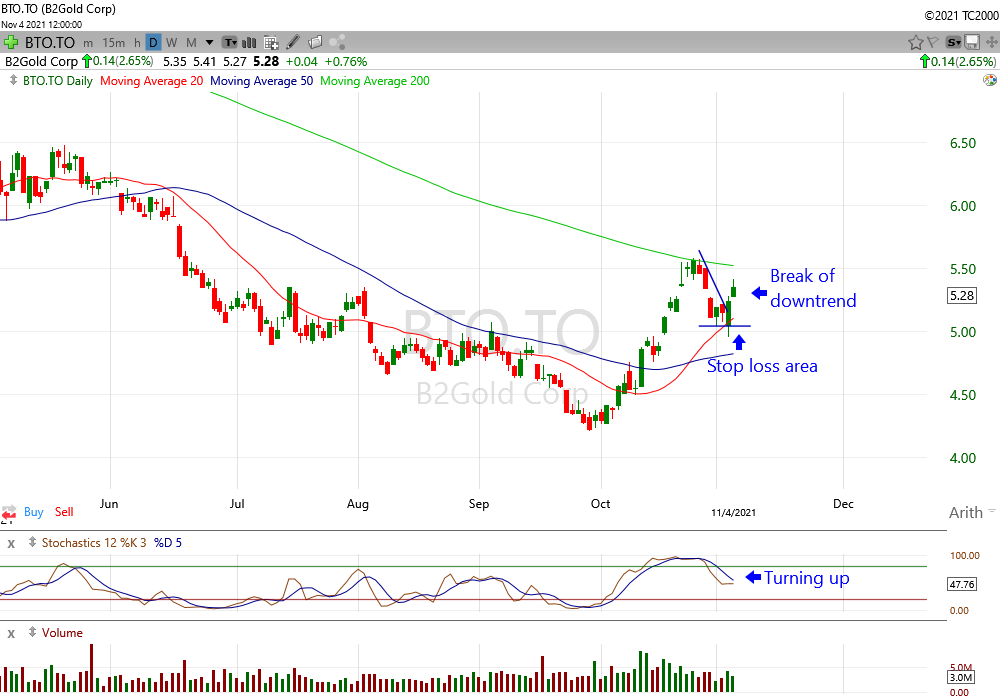Open the 'S' scaling dropdown
This screenshot has height=700, width=1000.
pos(953,43)
